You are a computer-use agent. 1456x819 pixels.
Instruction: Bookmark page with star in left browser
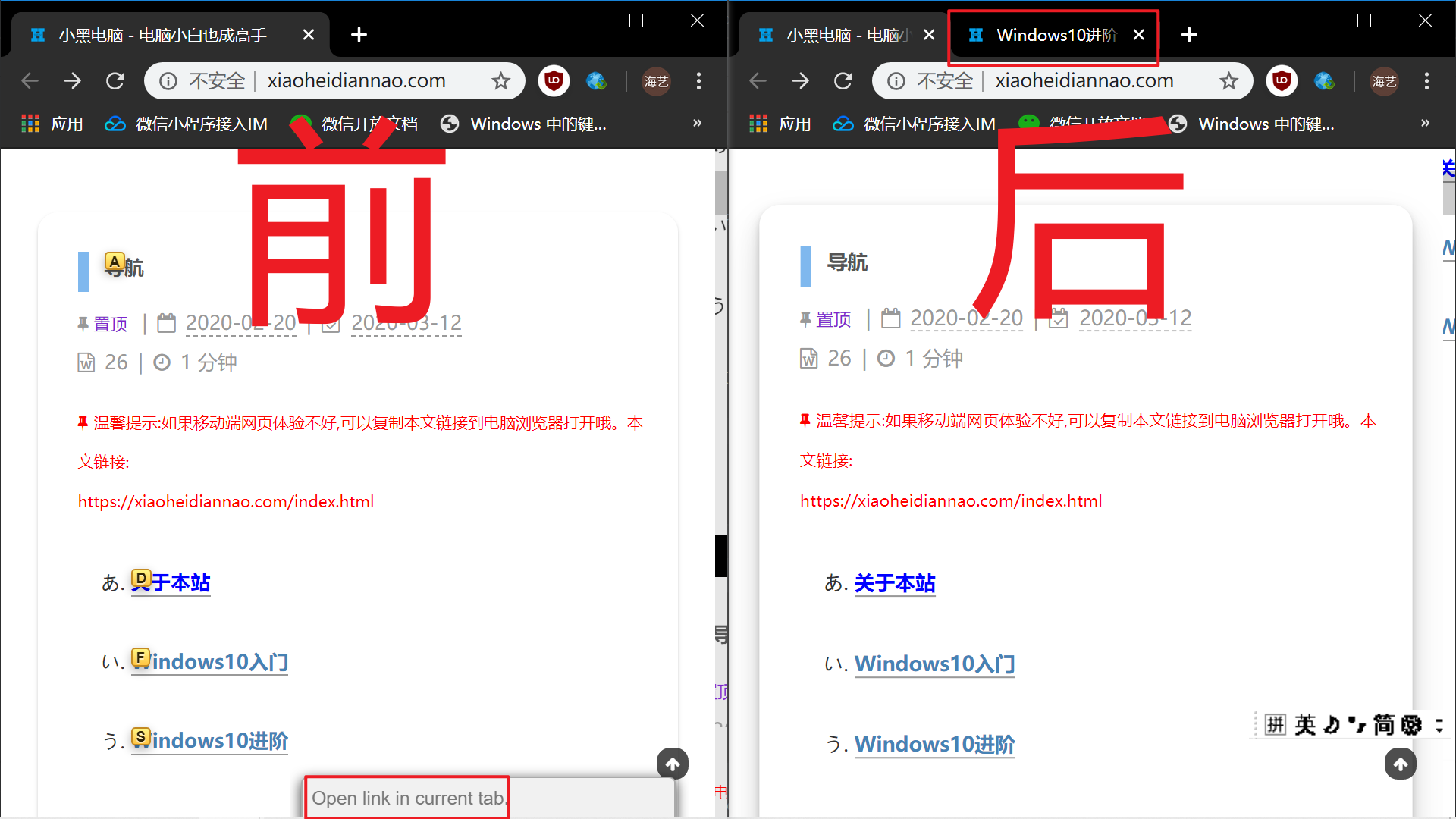click(501, 81)
